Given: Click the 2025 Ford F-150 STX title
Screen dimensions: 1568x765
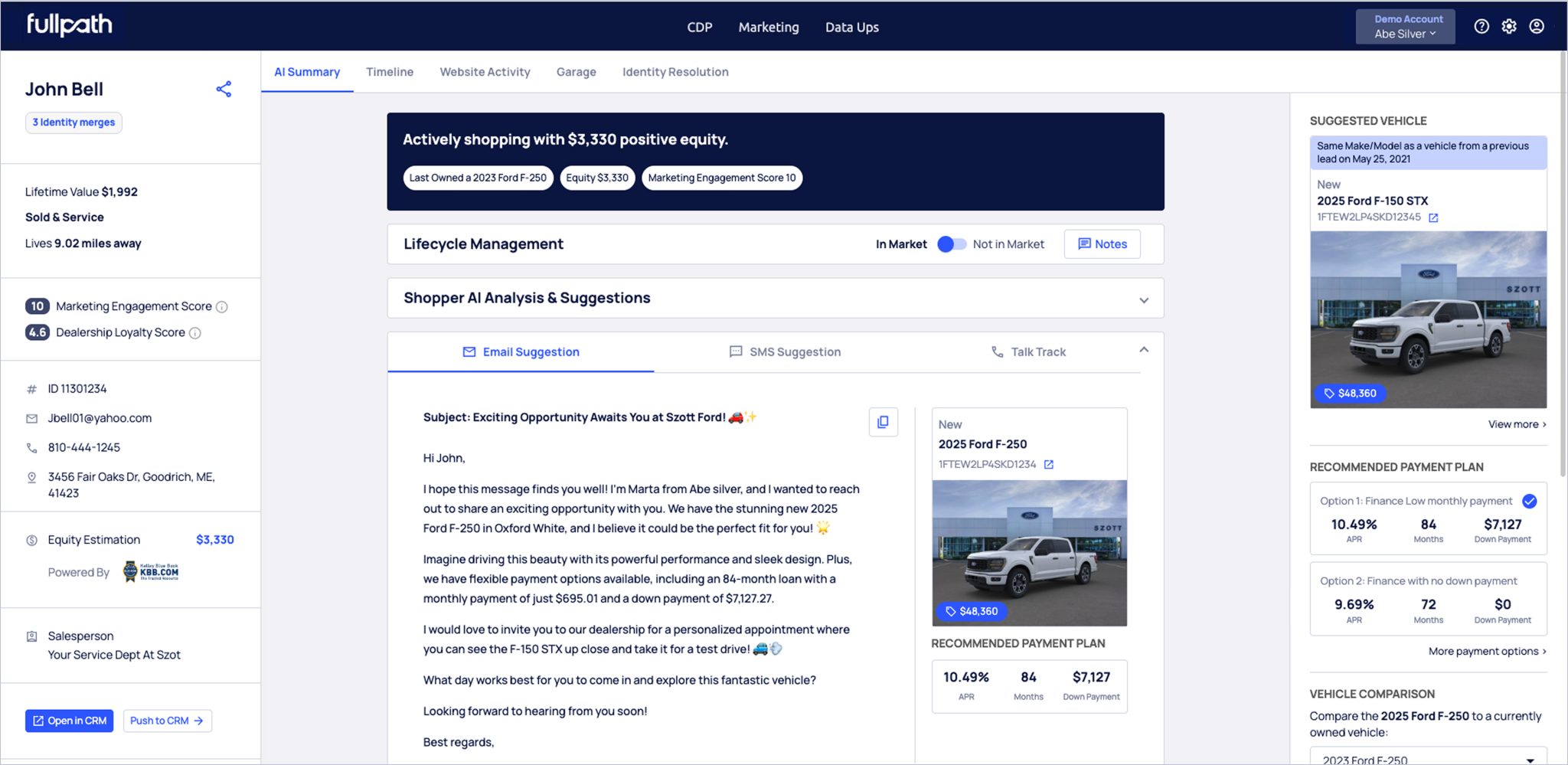Looking at the screenshot, I should pyautogui.click(x=1372, y=201).
